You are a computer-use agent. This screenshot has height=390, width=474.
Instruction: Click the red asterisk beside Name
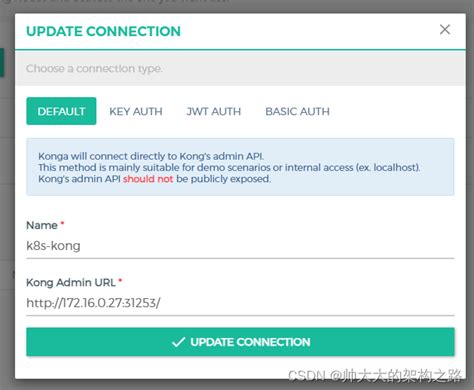click(x=62, y=223)
